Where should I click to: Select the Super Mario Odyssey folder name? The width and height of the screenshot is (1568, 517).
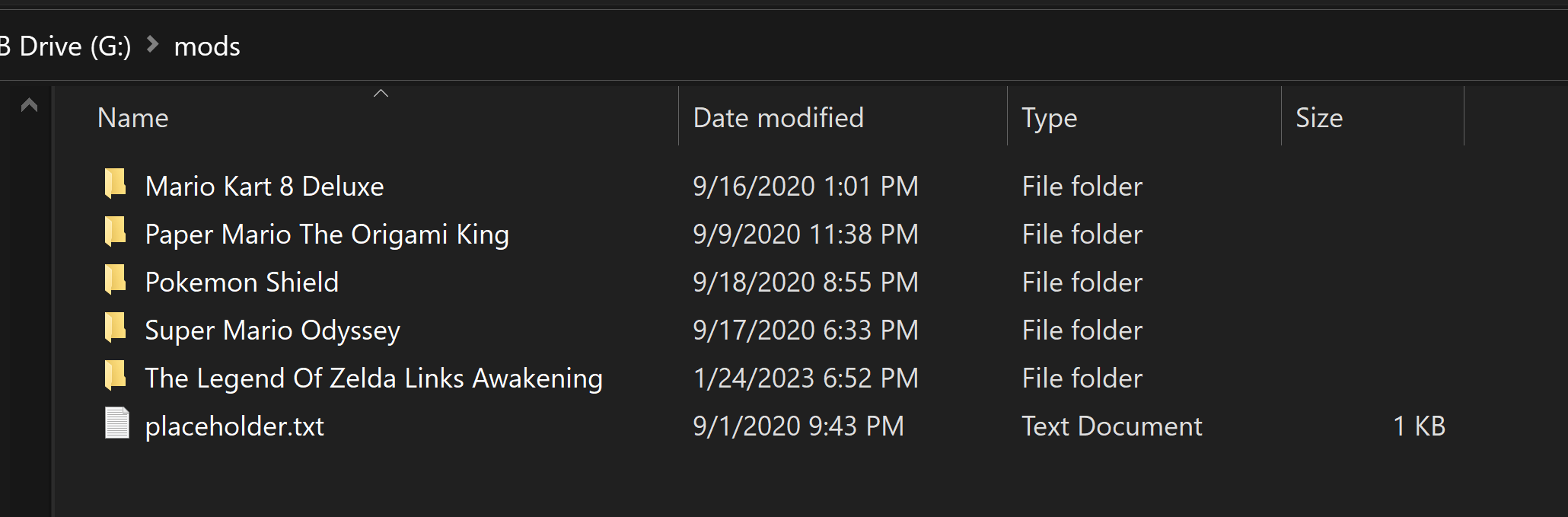click(x=272, y=330)
